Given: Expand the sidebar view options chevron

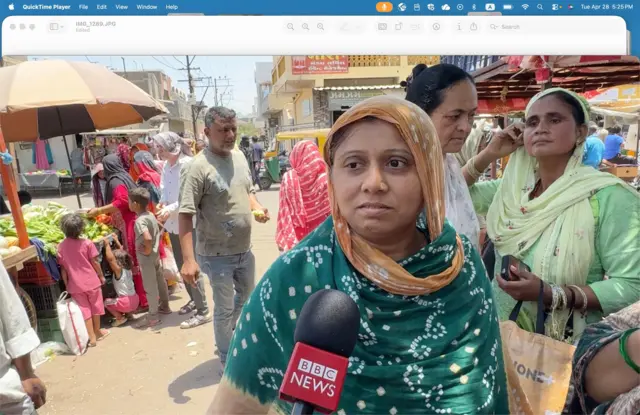Looking at the screenshot, I should [64, 26].
